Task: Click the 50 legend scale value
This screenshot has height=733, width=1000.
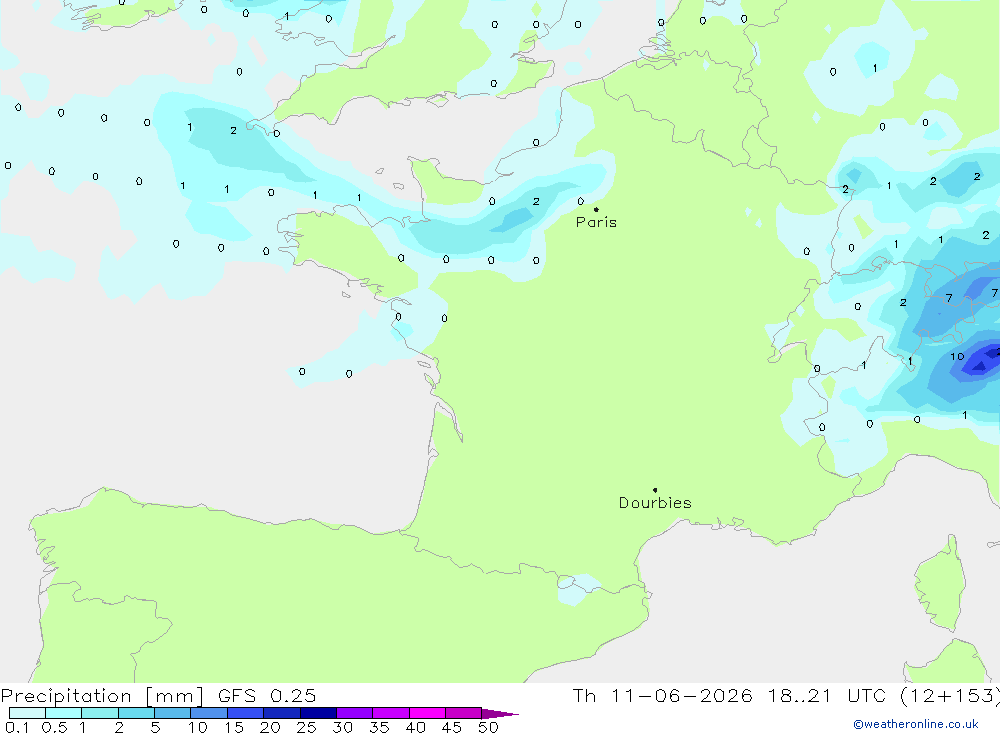Action: (x=488, y=727)
